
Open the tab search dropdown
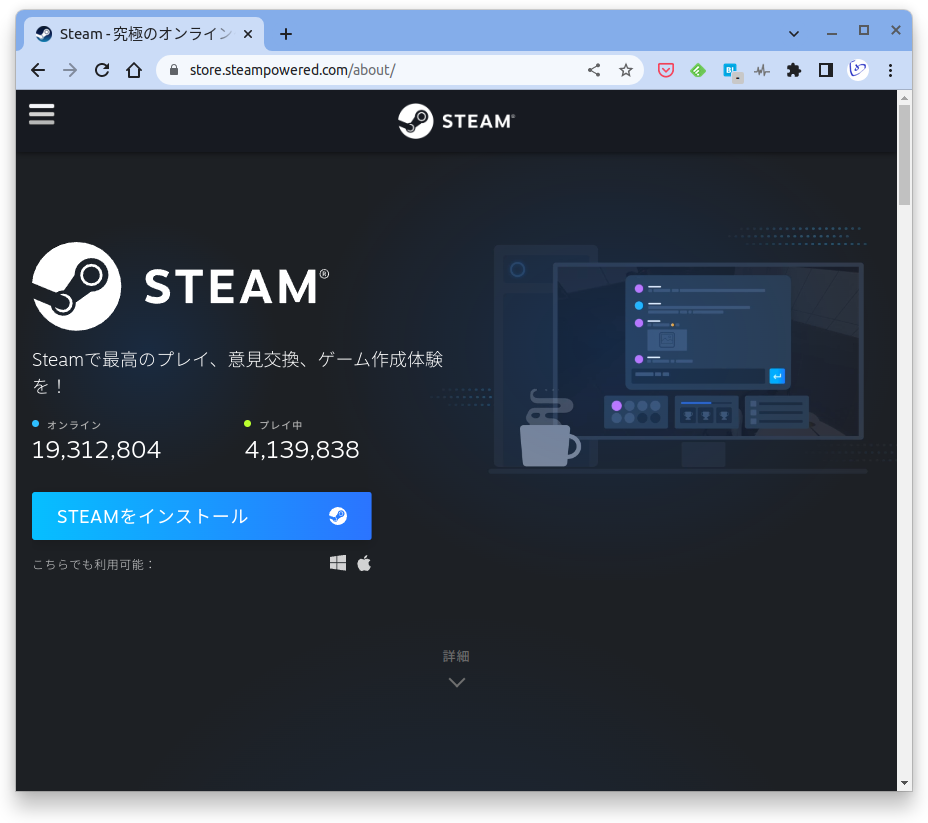pos(794,34)
